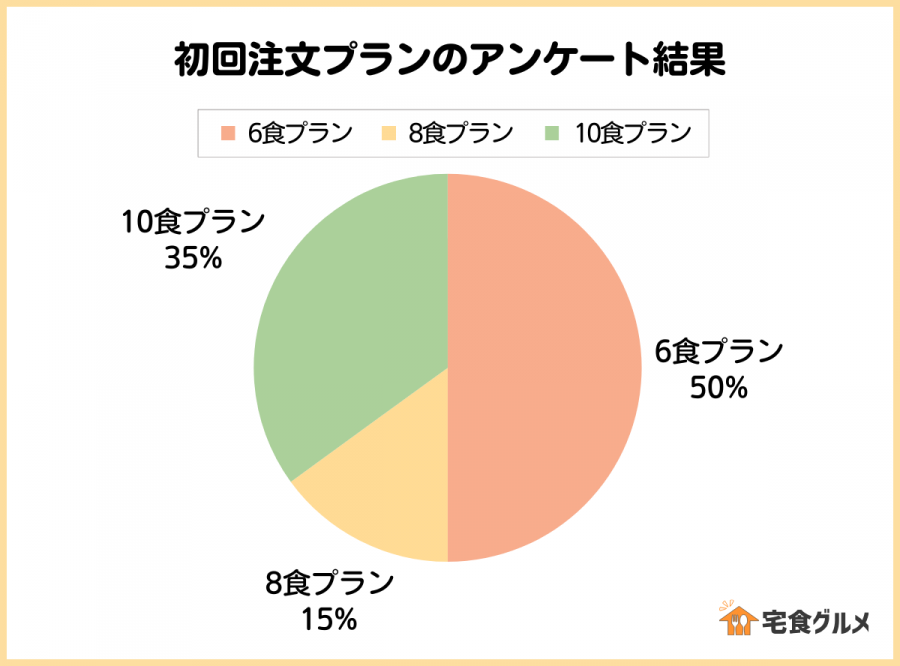The width and height of the screenshot is (900, 666).
Task: Click the green 10食プラン legend marker
Action: click(x=553, y=133)
